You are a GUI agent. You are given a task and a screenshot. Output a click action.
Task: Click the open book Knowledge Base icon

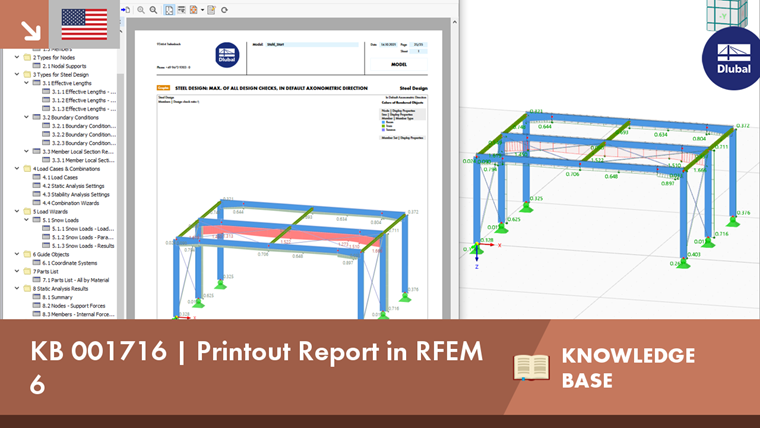[531, 367]
